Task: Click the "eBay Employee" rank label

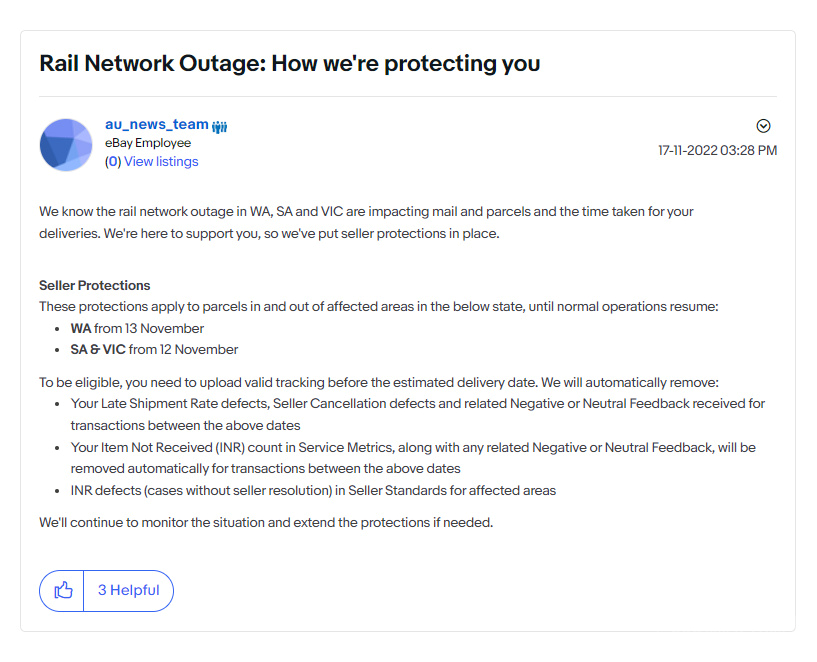Action: click(148, 143)
